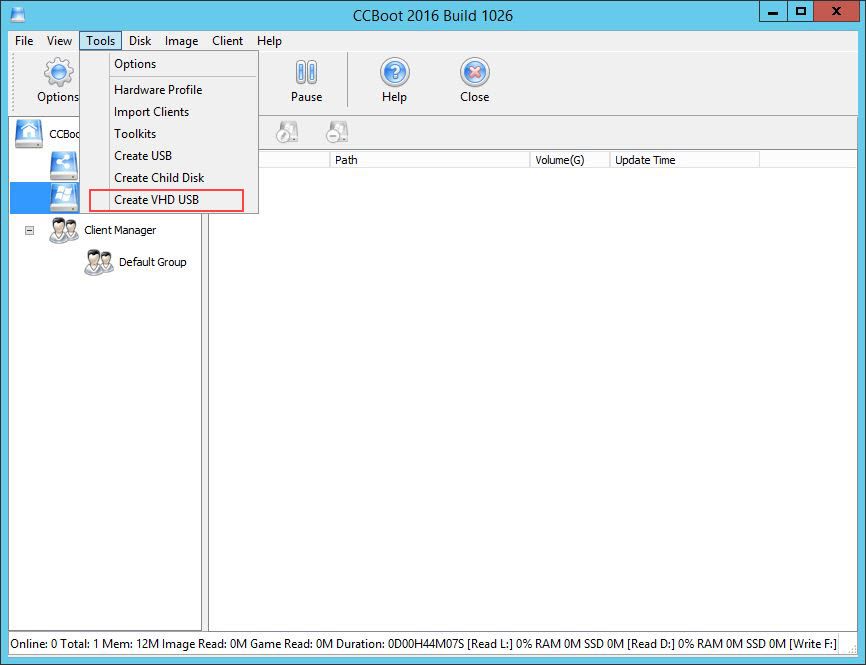Image resolution: width=866 pixels, height=665 pixels.
Task: Click the Volume(G) column header
Action: coord(569,160)
